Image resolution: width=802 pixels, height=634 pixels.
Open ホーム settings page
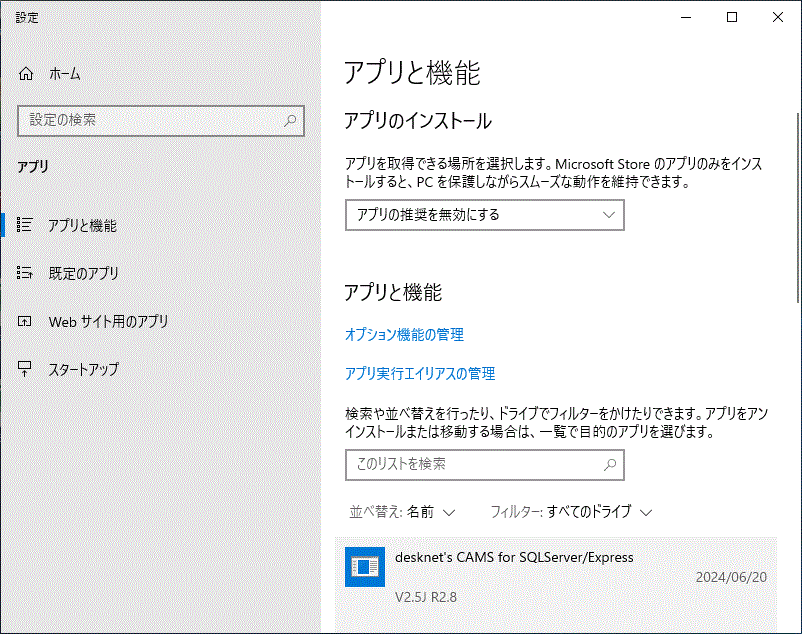click(x=64, y=74)
